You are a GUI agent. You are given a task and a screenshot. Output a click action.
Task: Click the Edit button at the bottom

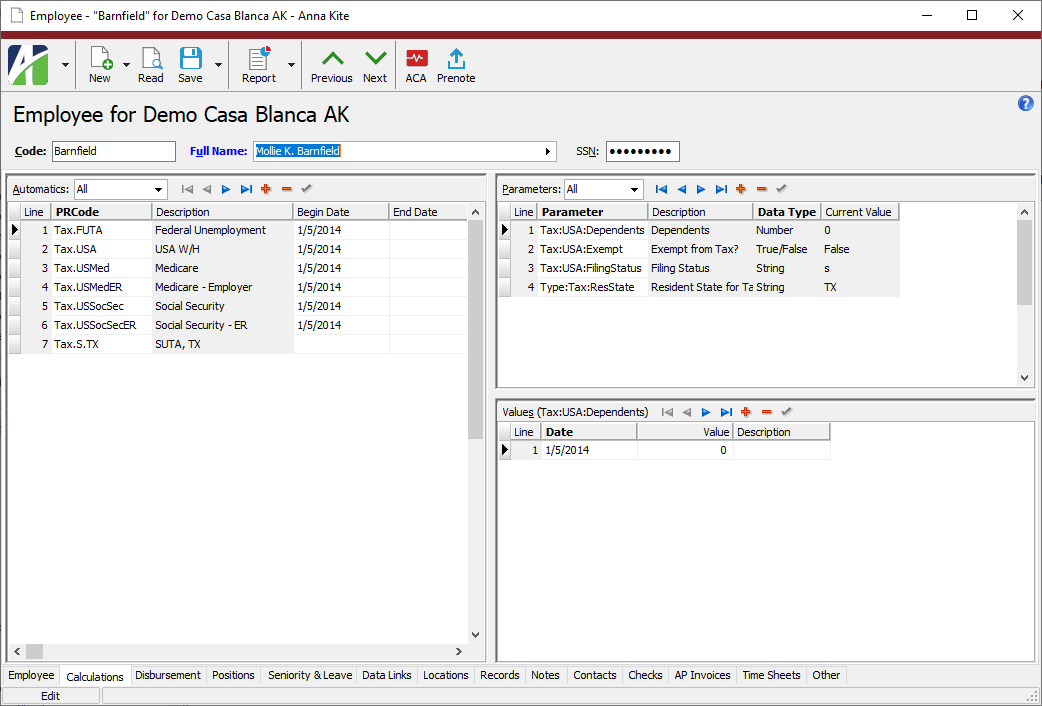point(50,694)
